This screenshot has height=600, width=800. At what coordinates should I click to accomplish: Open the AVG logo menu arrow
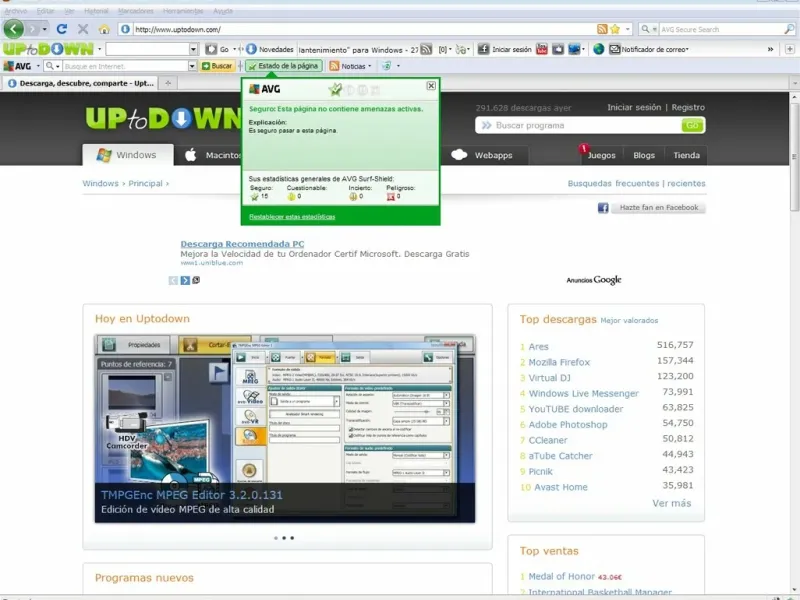[38, 66]
